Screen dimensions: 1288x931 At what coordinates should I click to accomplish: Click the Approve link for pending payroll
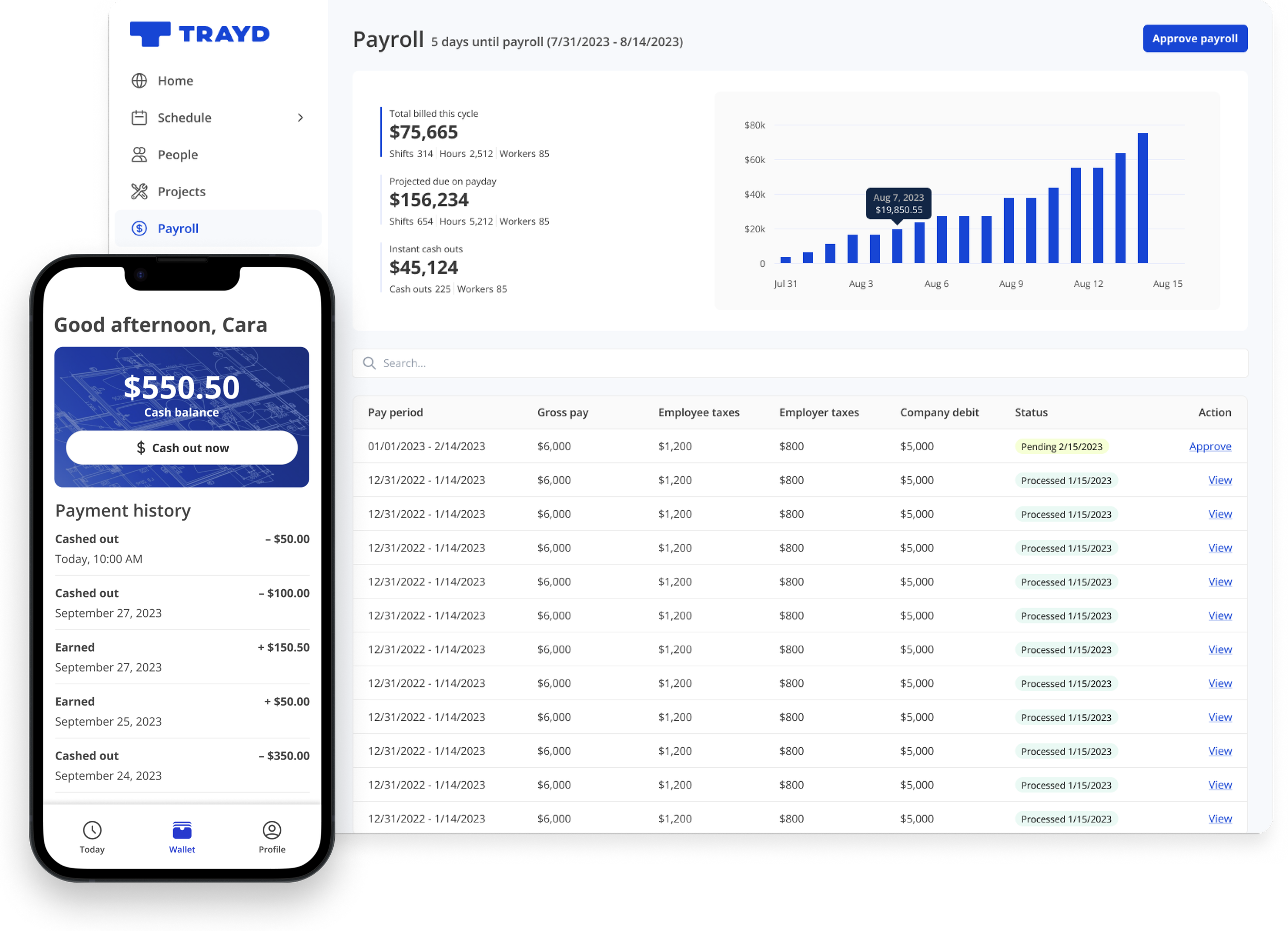point(1210,446)
